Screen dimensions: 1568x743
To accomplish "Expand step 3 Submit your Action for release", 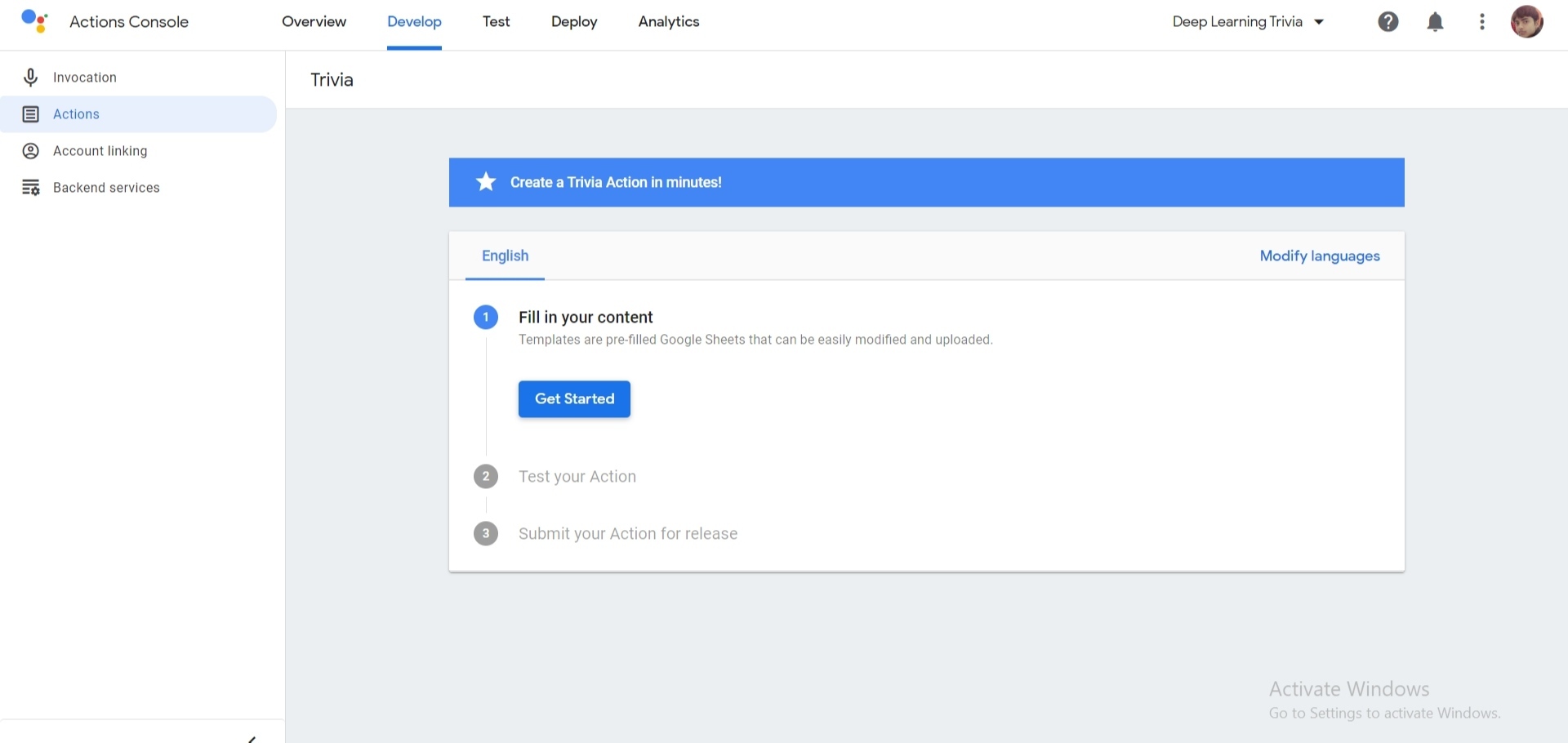I will pos(627,534).
